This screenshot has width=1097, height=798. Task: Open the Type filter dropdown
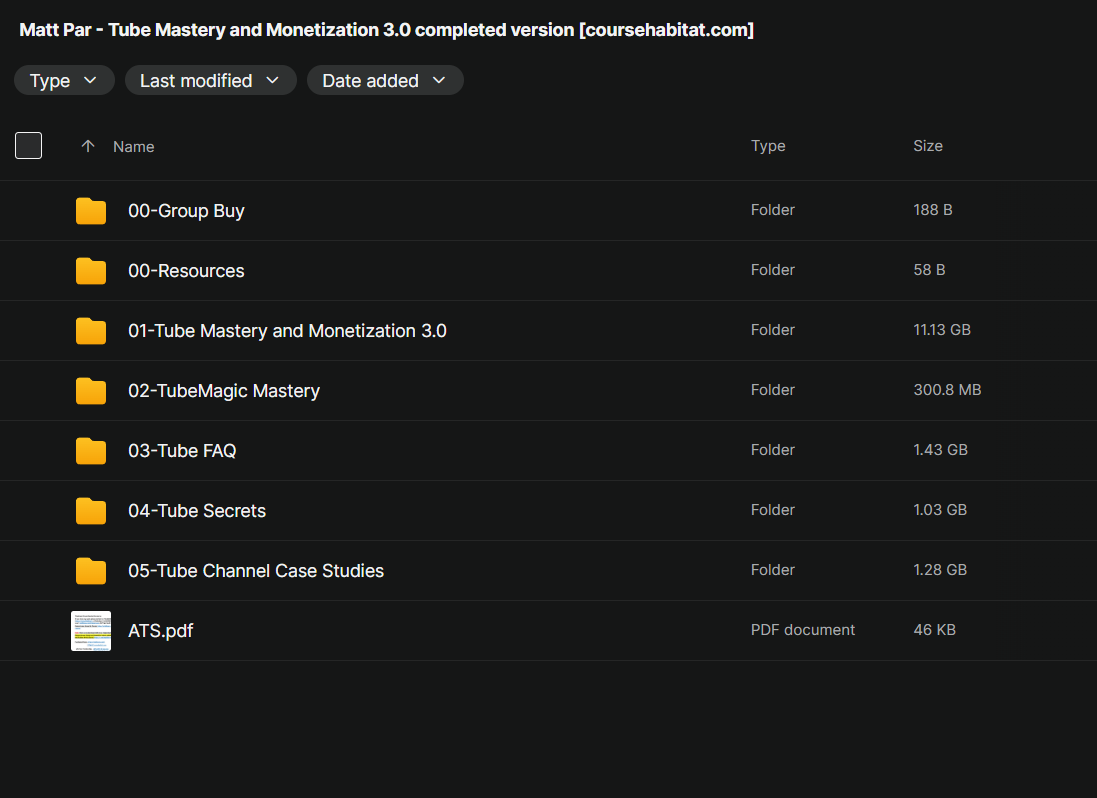(x=64, y=80)
